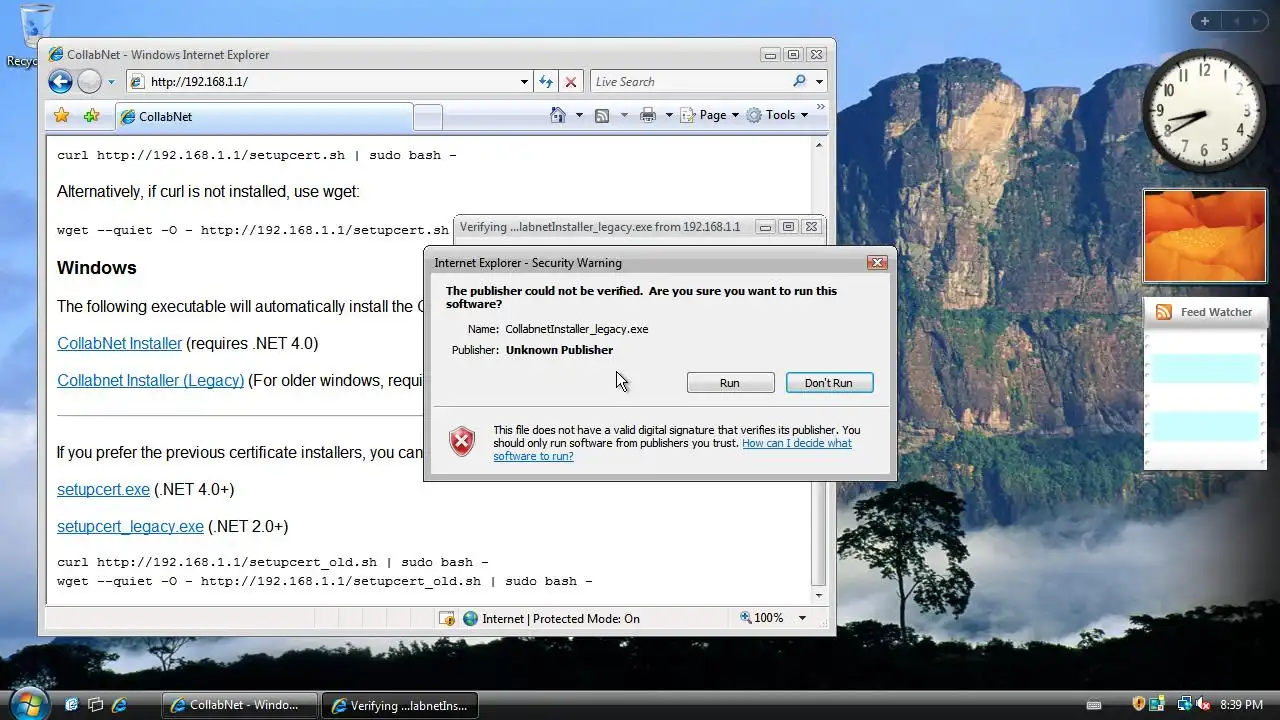The height and width of the screenshot is (720, 1280).
Task: Click the 'Internet | Protected Mode: On' status text
Action: (x=561, y=619)
